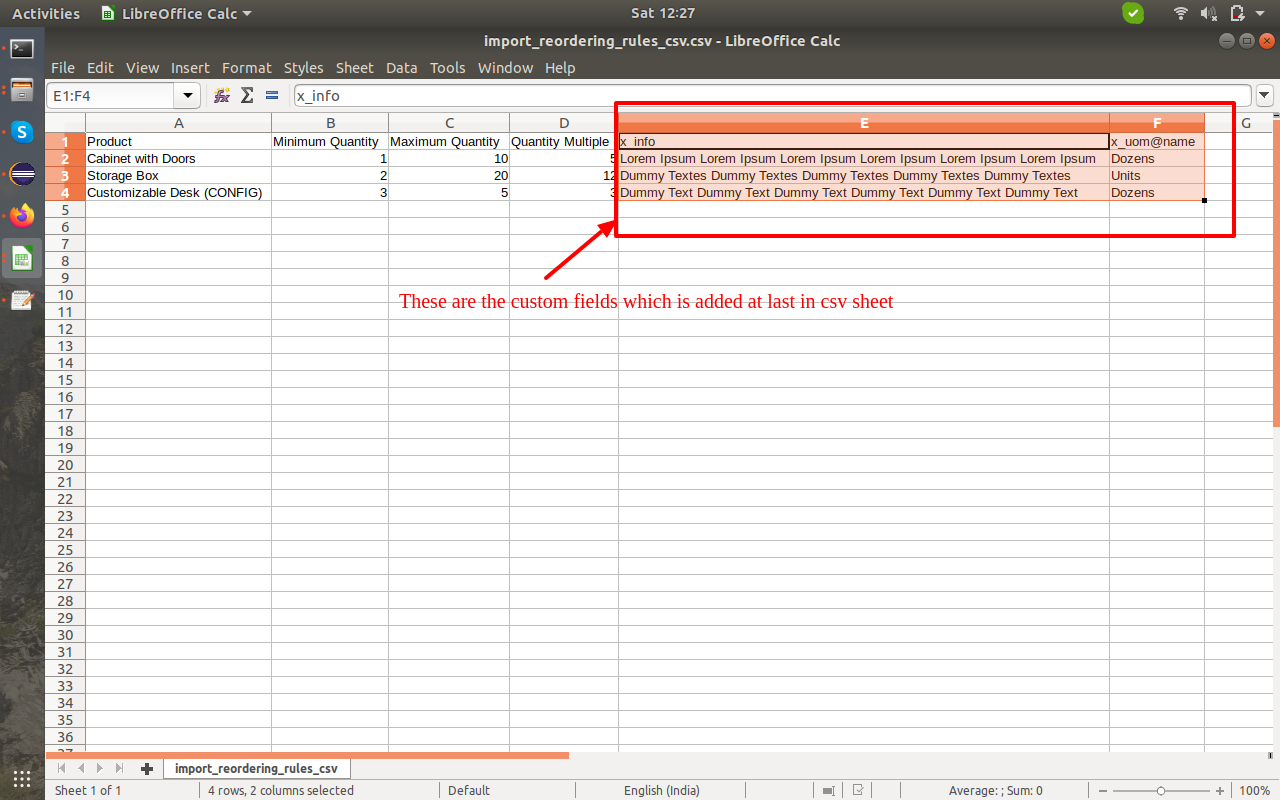The width and height of the screenshot is (1280, 800).
Task: Click the Activities button
Action: point(46,13)
